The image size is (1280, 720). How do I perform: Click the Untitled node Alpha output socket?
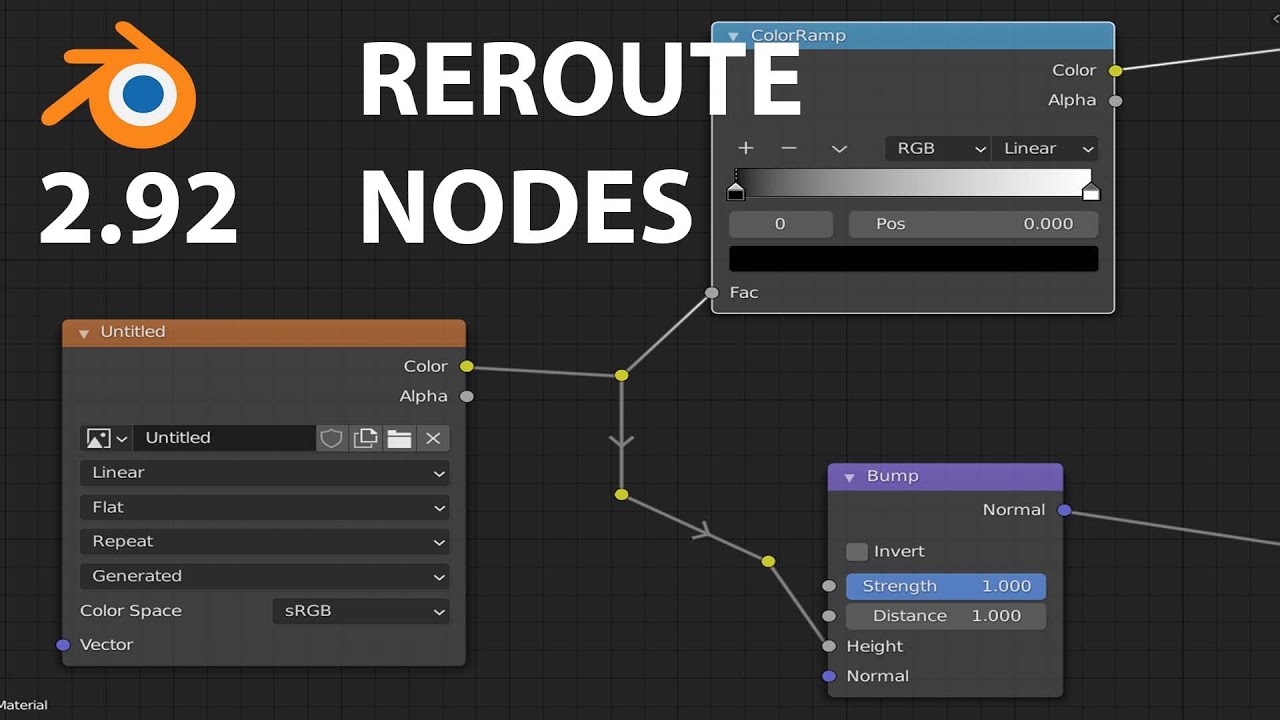pos(467,396)
